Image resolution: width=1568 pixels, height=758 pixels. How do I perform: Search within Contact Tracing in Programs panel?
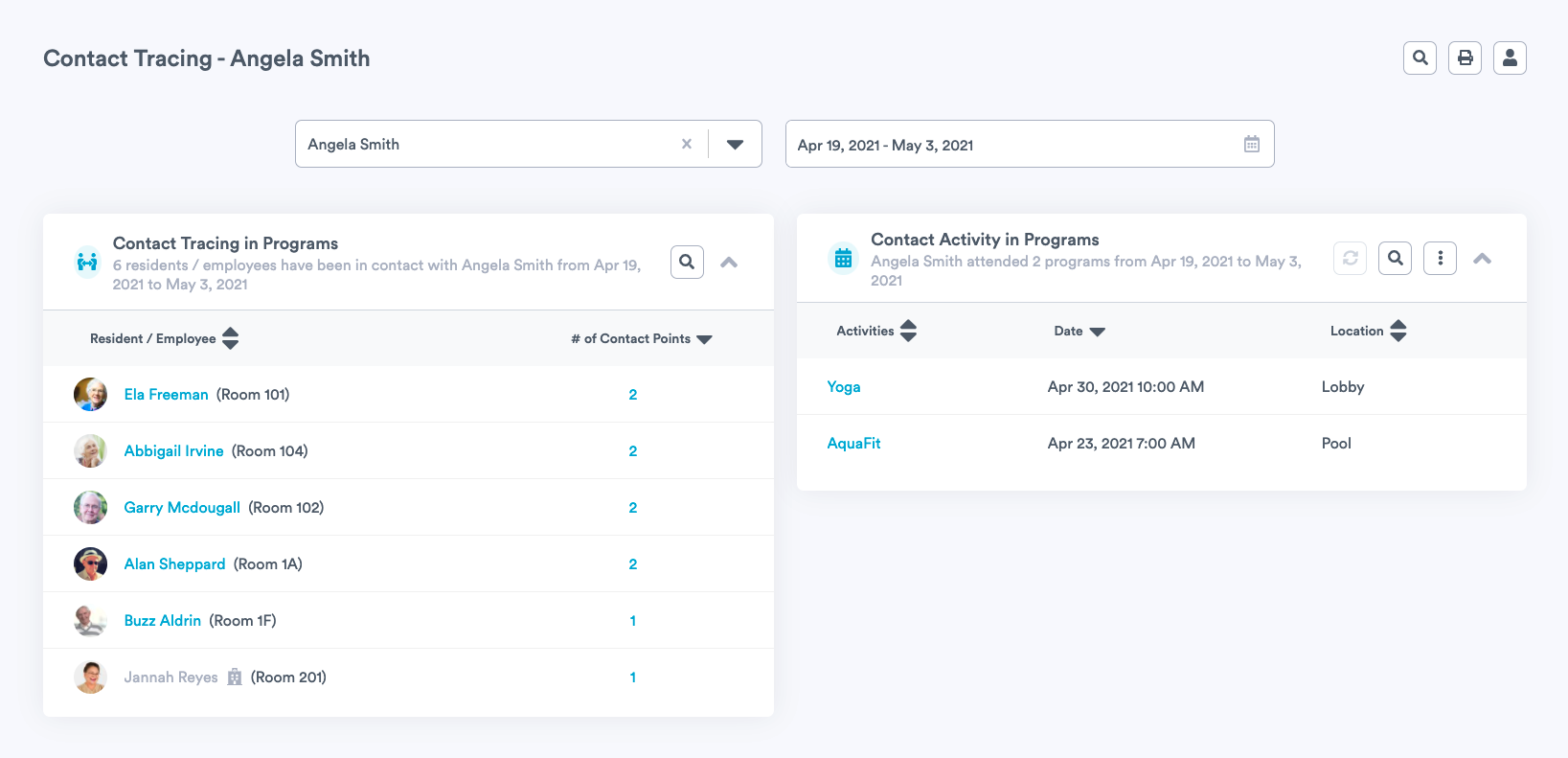[687, 262]
